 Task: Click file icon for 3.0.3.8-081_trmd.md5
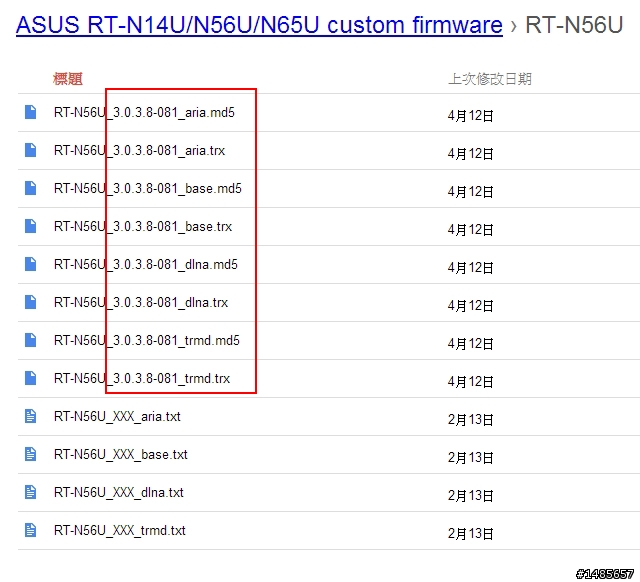31,340
